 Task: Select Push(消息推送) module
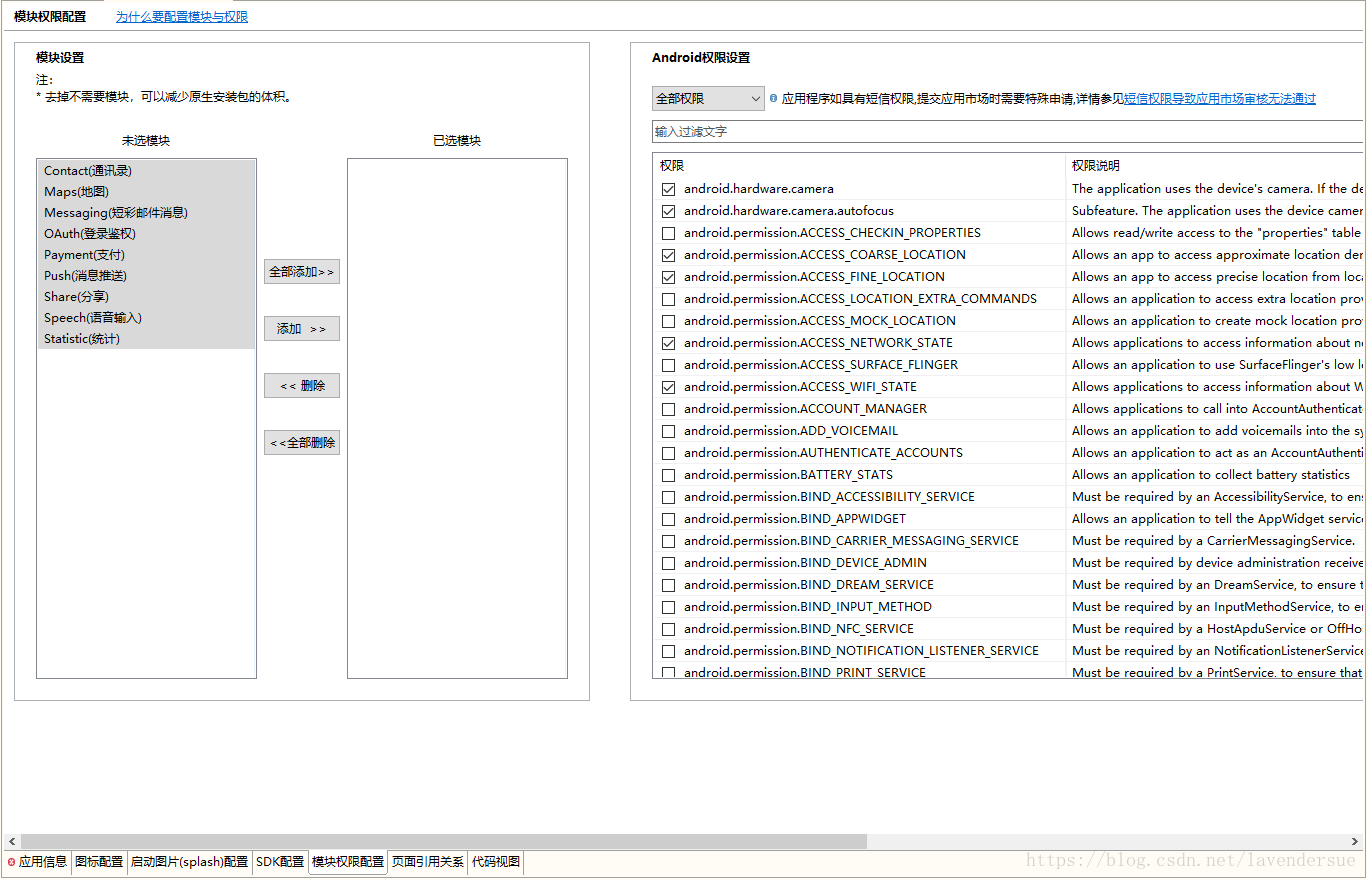146,276
